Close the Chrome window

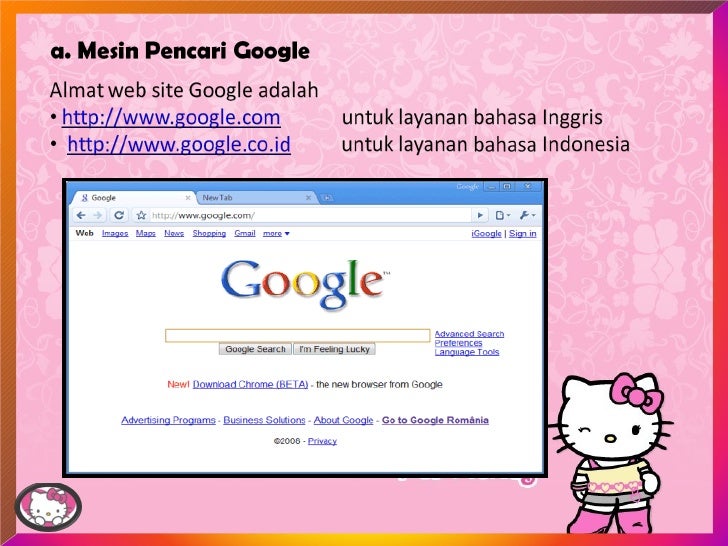click(528, 187)
